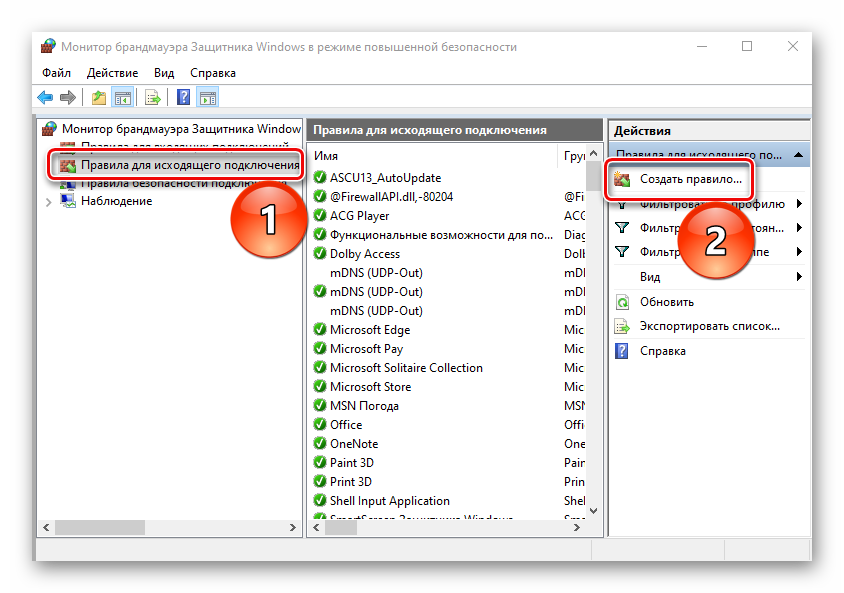Select the Paint 3D outbound rule
The height and width of the screenshot is (593, 844).
[352, 463]
